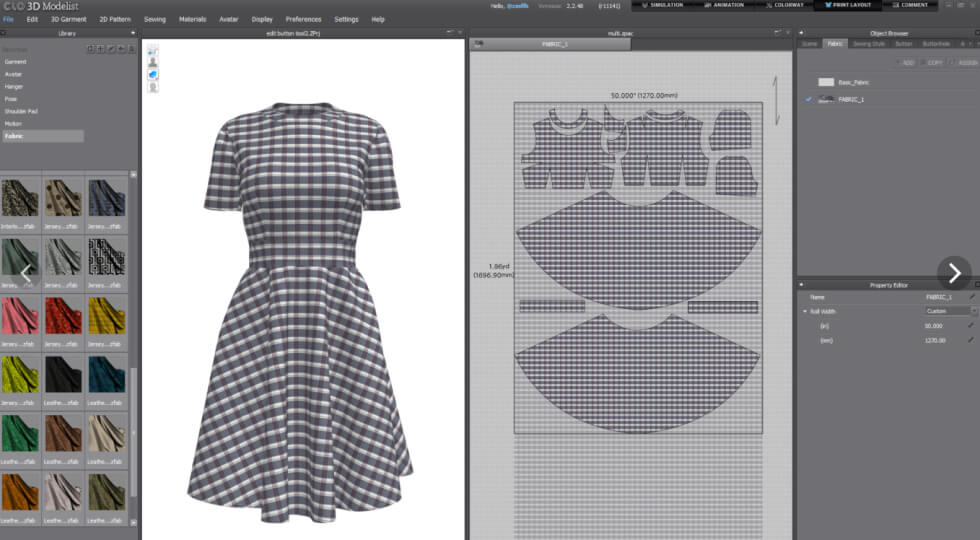Collapse the Roll Width property group

pyautogui.click(x=805, y=311)
